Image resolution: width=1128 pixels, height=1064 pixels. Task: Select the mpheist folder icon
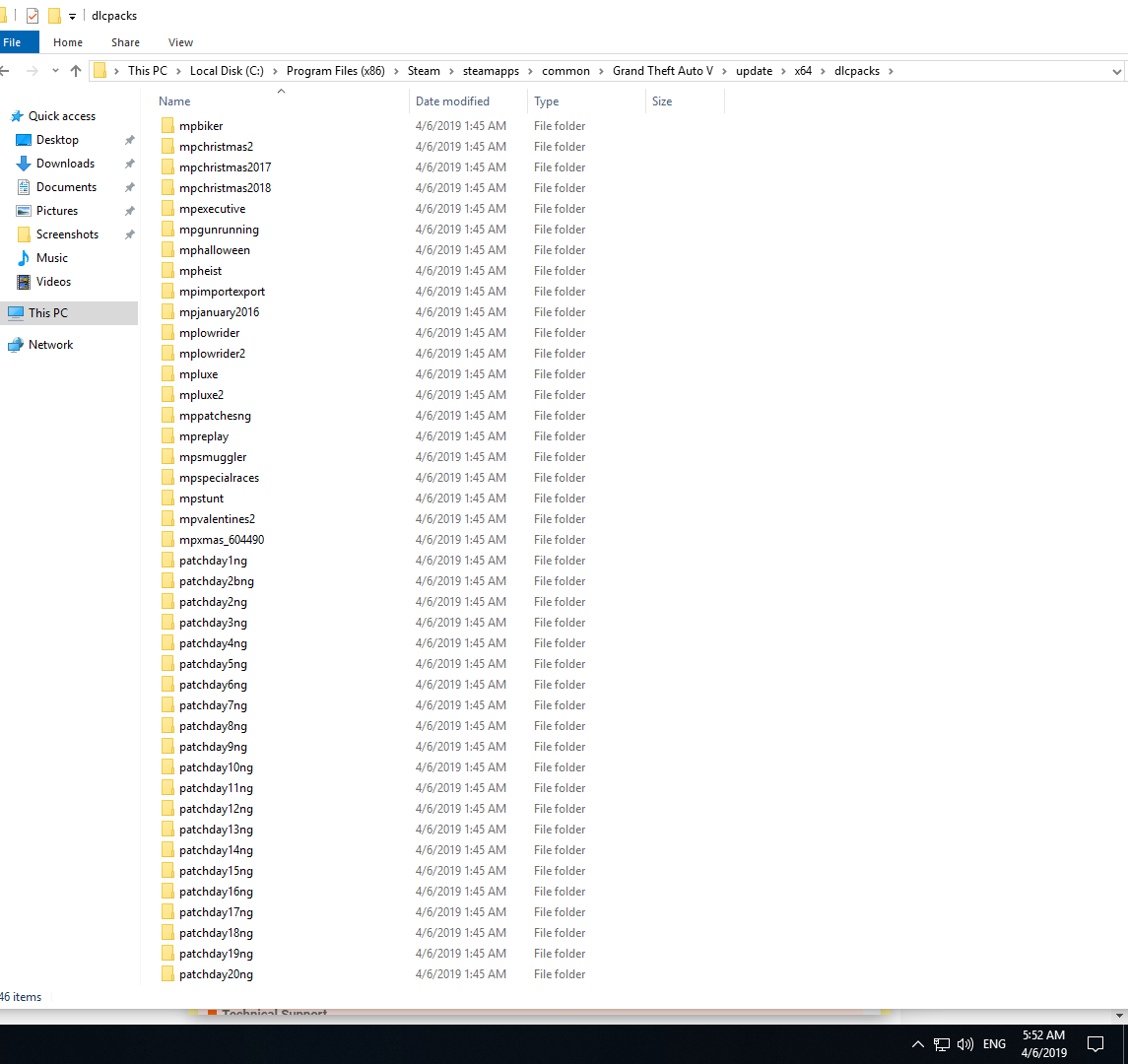click(x=167, y=271)
